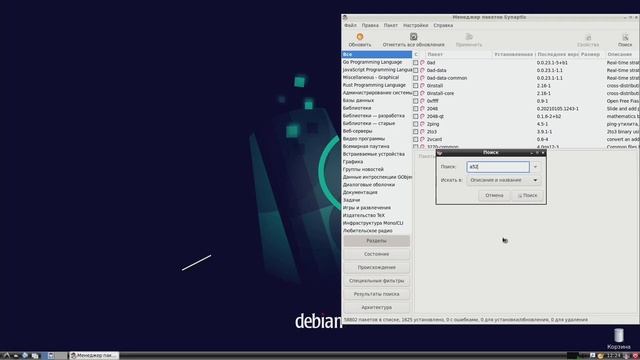Select the Базы данных category
This screenshot has width=640, height=360.
pyautogui.click(x=377, y=100)
